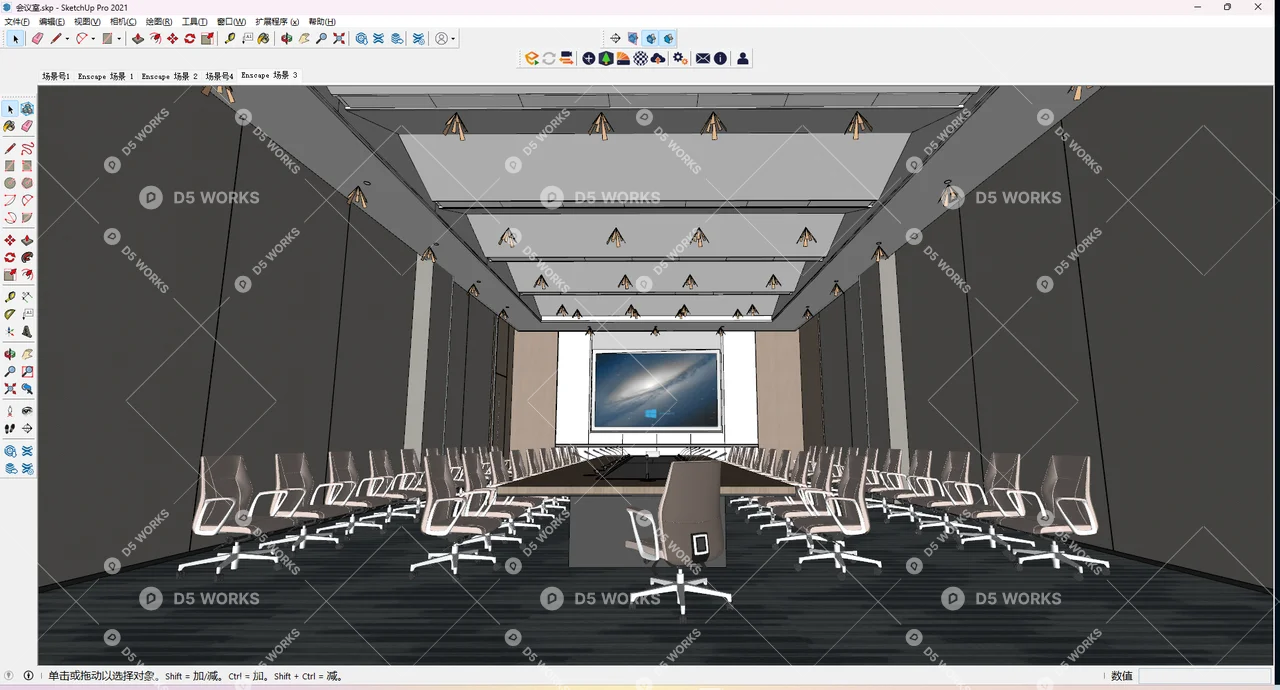Activate the Orbit tool

pos(285,38)
